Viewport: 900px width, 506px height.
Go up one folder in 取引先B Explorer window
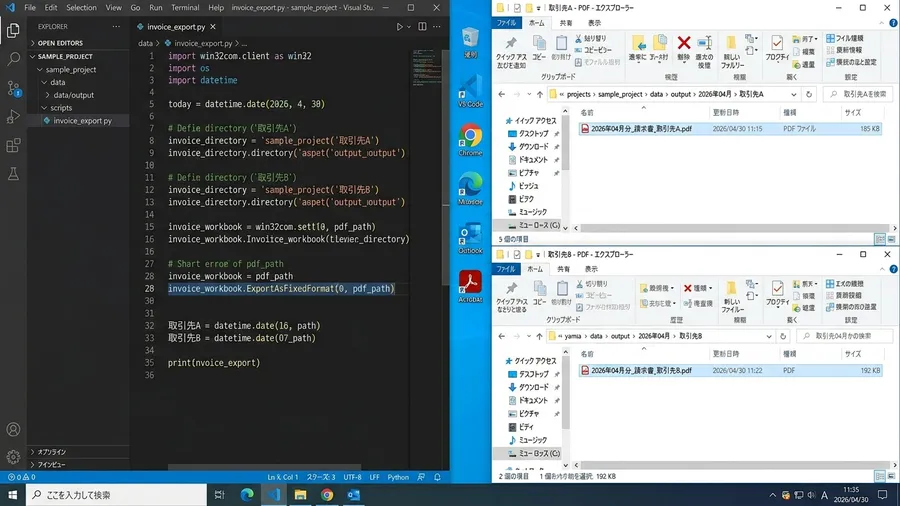coord(539,336)
